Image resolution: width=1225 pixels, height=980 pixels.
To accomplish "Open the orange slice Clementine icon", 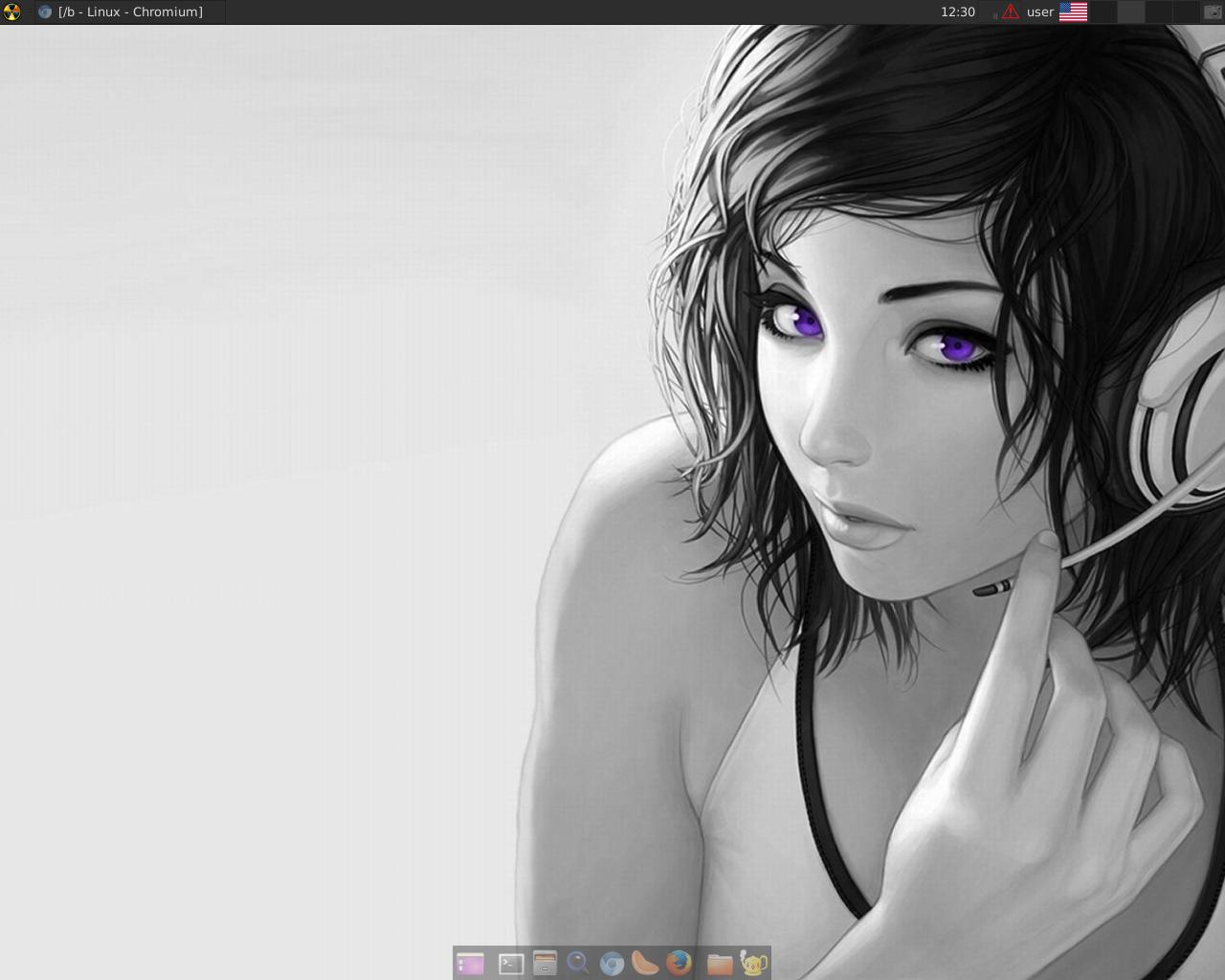I will 645,962.
